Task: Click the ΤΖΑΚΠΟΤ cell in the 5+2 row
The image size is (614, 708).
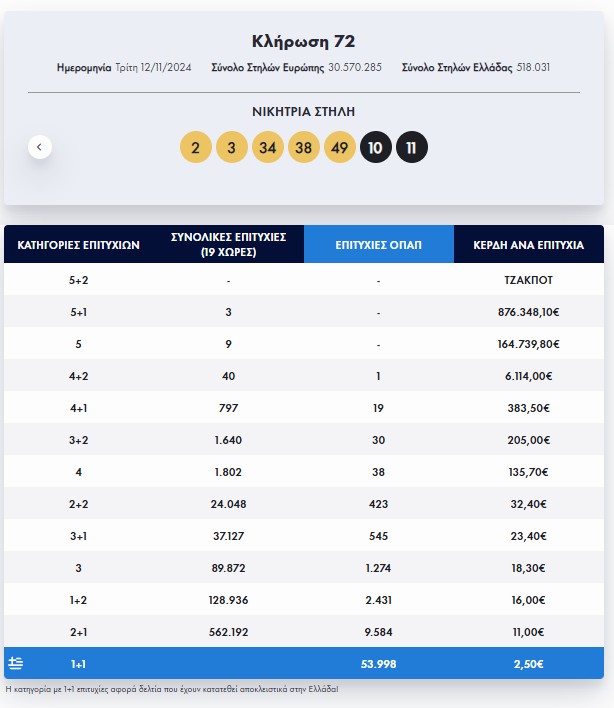Action: point(529,280)
